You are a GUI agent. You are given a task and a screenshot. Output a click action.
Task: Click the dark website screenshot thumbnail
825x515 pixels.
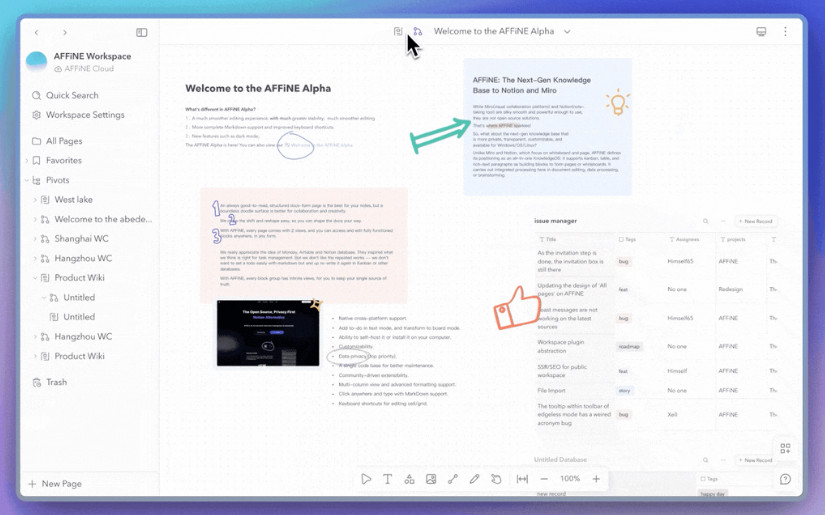[x=268, y=333]
